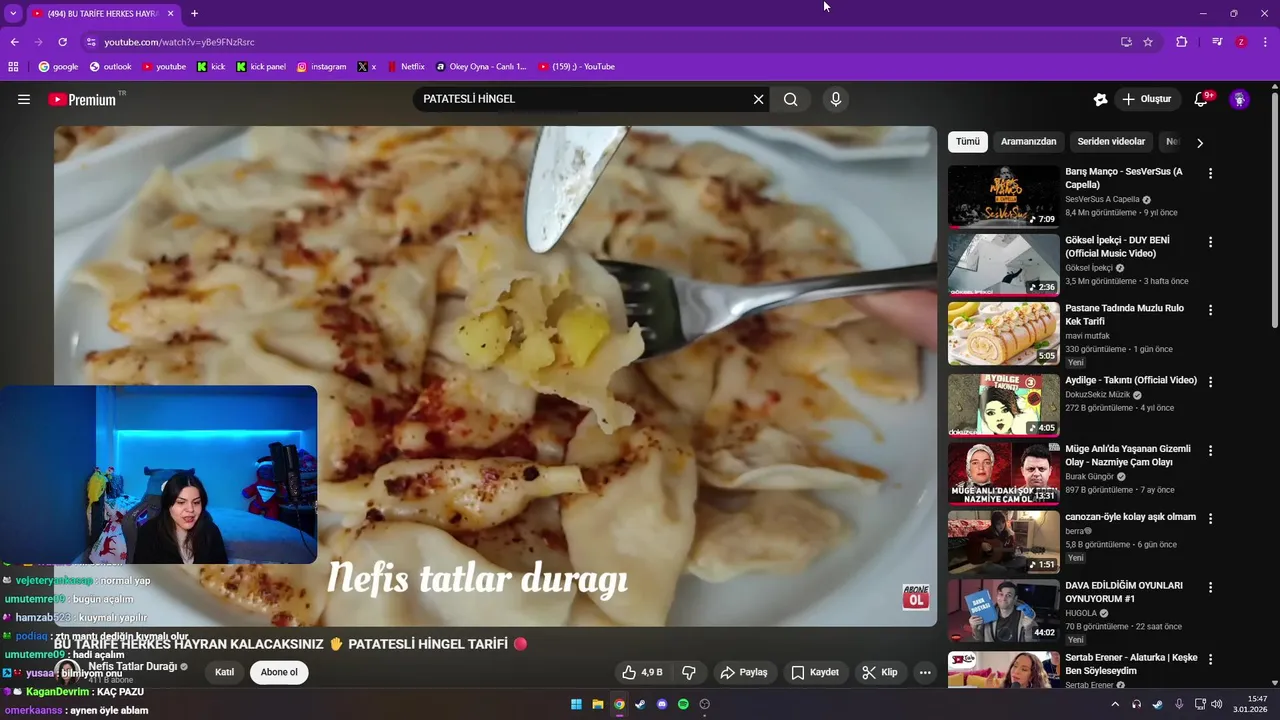Open the Okey Oyna bookmark
The width and height of the screenshot is (1280, 720).
click(480, 67)
